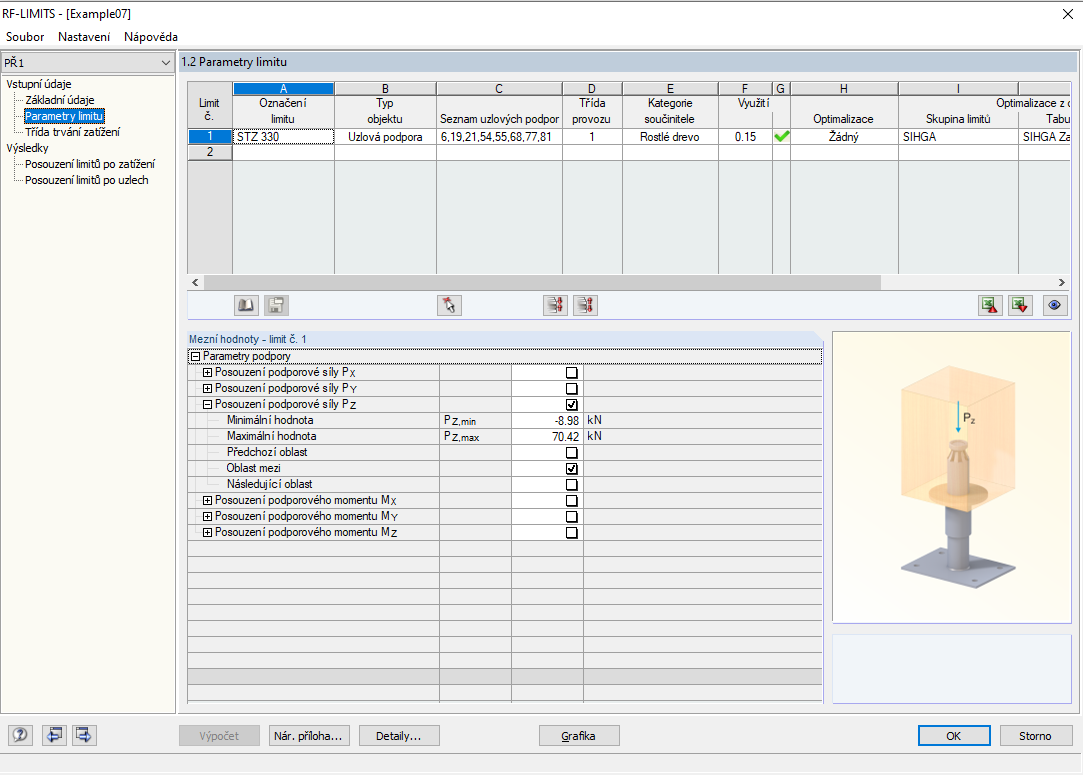Import from Excel icon with down arrow

click(1020, 305)
